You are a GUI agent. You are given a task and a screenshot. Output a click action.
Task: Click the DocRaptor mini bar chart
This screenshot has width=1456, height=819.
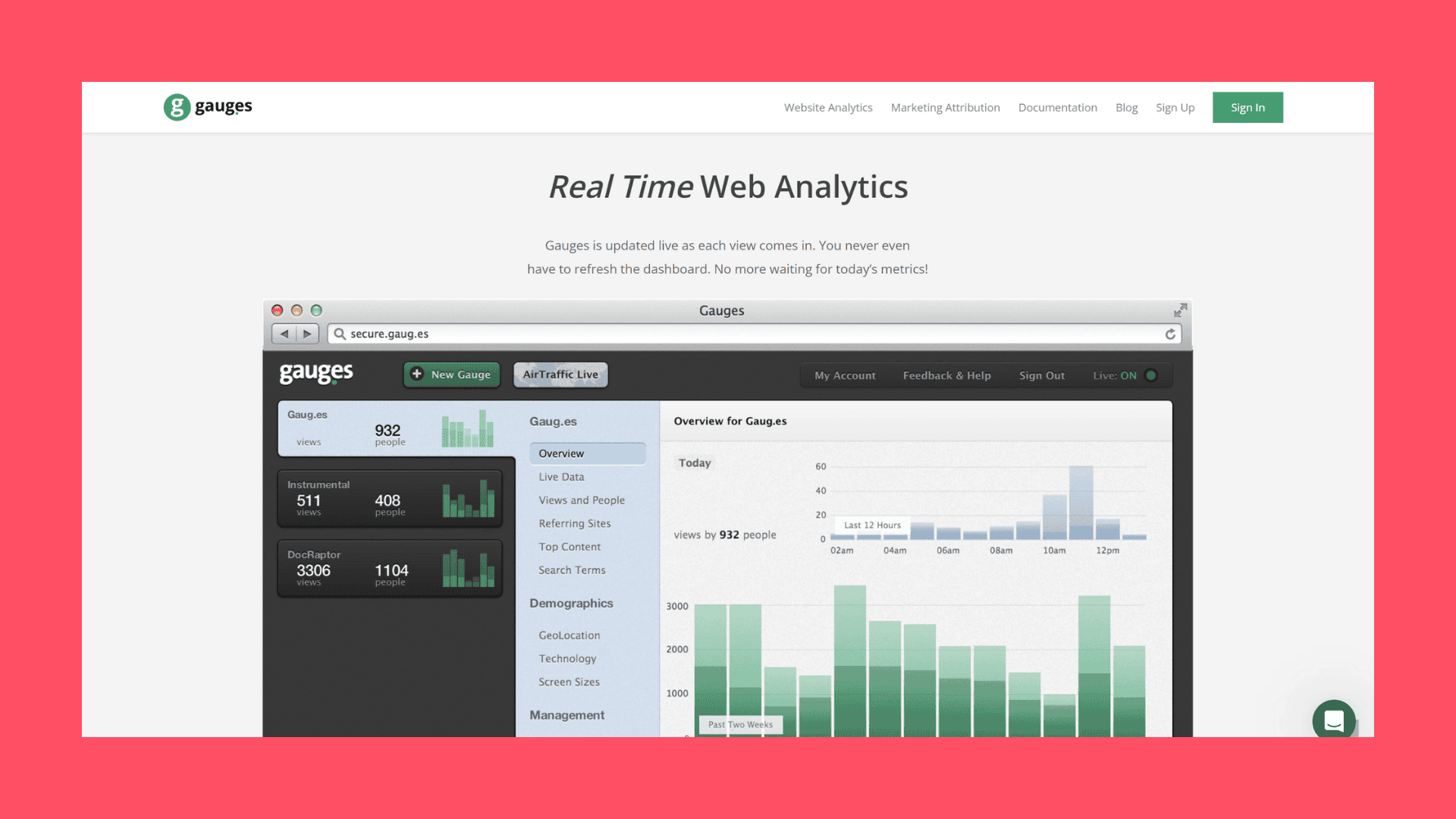(x=468, y=568)
